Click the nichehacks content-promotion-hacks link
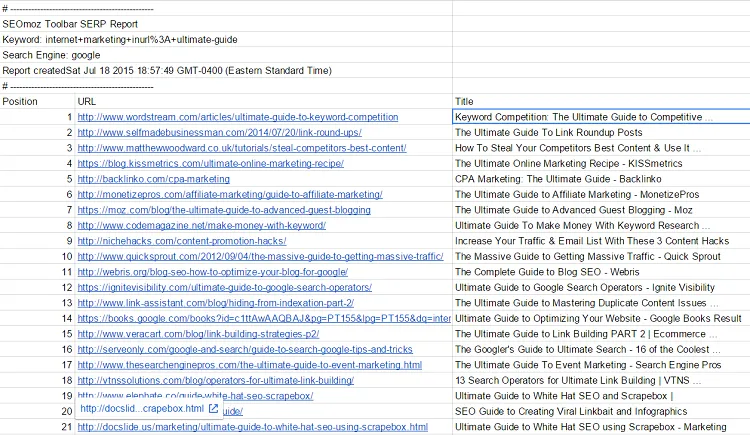 pos(182,241)
